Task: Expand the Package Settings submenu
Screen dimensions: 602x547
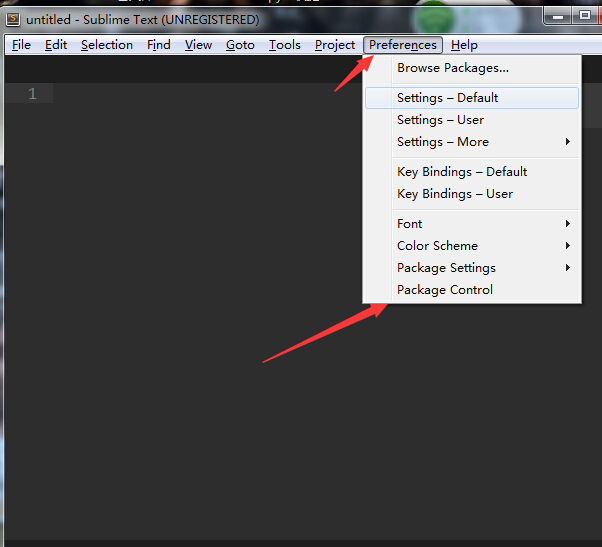Action: 472,268
